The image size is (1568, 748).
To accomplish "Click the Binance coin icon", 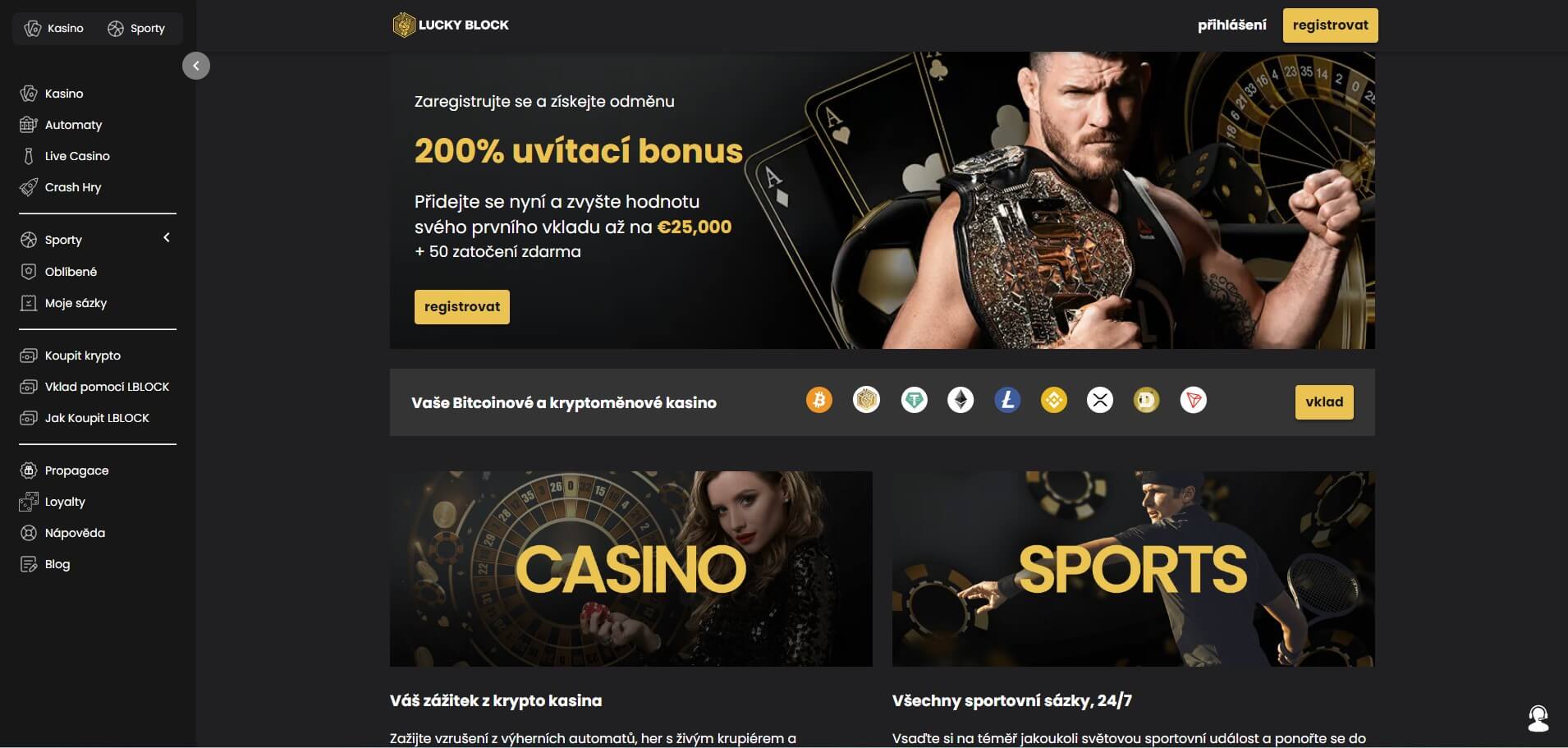I will pos(1054,401).
